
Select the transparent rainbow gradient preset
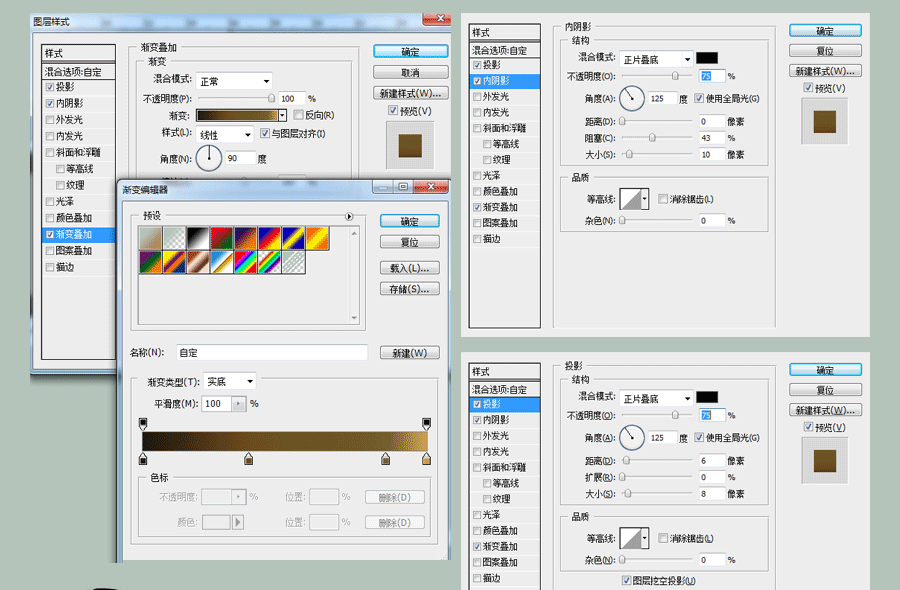(x=269, y=262)
